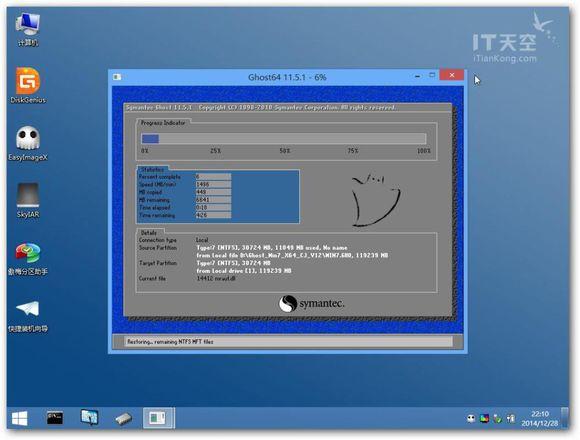The image size is (580, 440).
Task: Launch the SkyIAR desktop shortcut
Action: click(x=28, y=200)
